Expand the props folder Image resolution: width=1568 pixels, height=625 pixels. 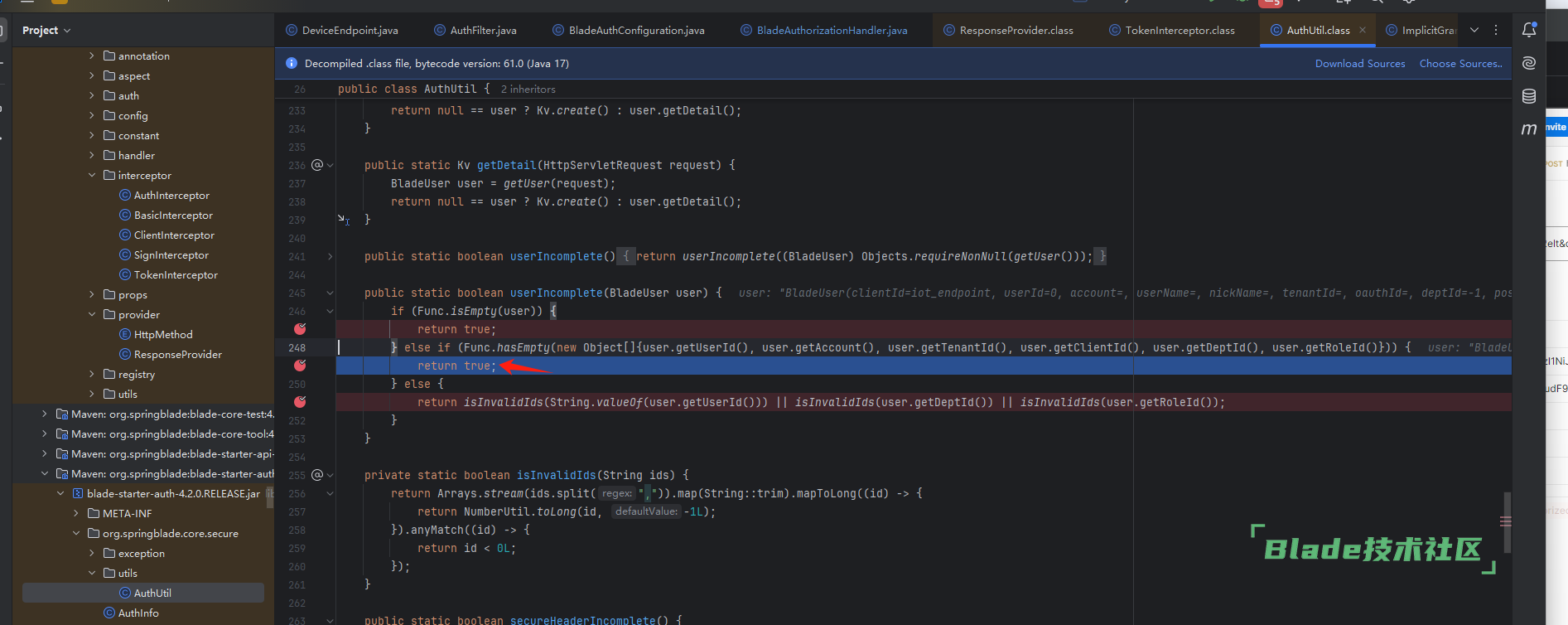pyautogui.click(x=92, y=294)
